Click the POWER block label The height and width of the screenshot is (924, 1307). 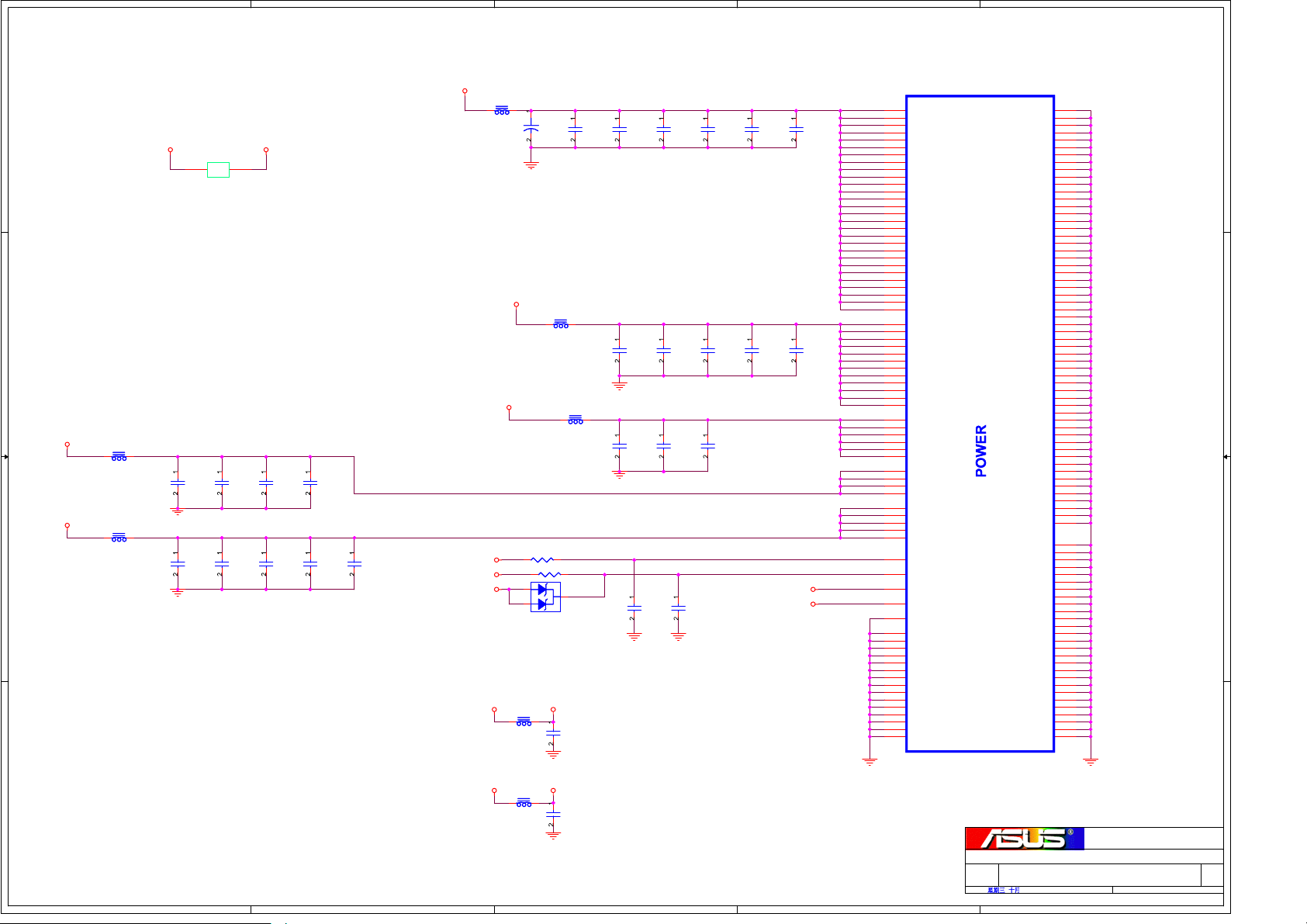coord(980,451)
